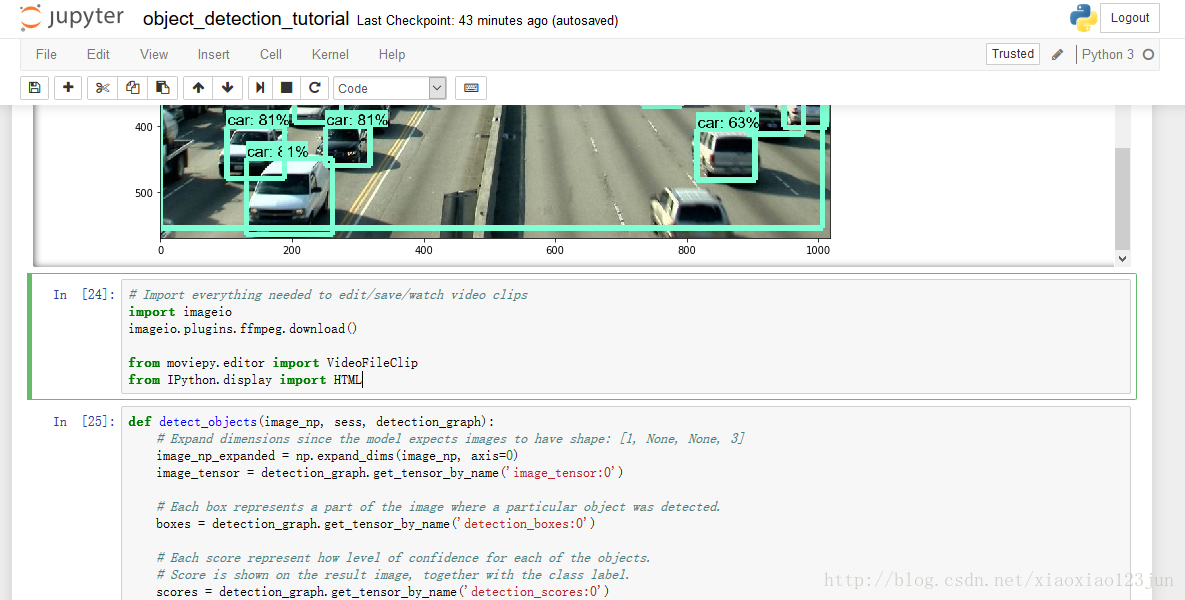The height and width of the screenshot is (600, 1185).
Task: Click the 'detect_objects' function name
Action: click(x=208, y=422)
